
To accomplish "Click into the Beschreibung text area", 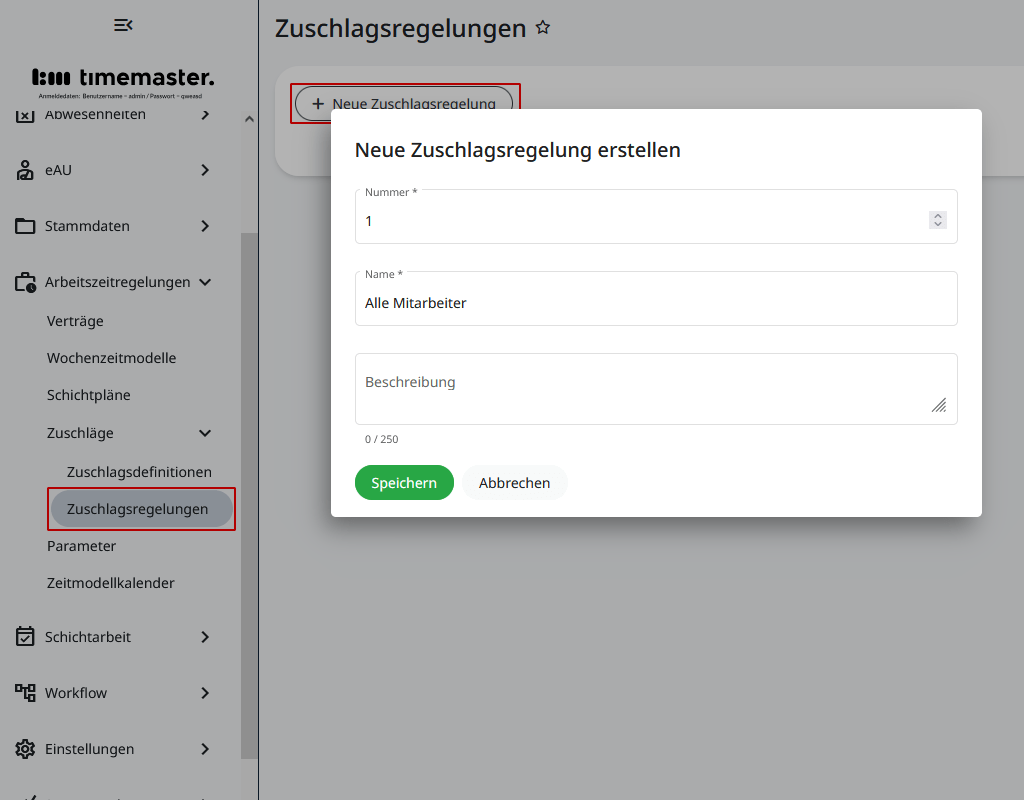I will pos(656,388).
